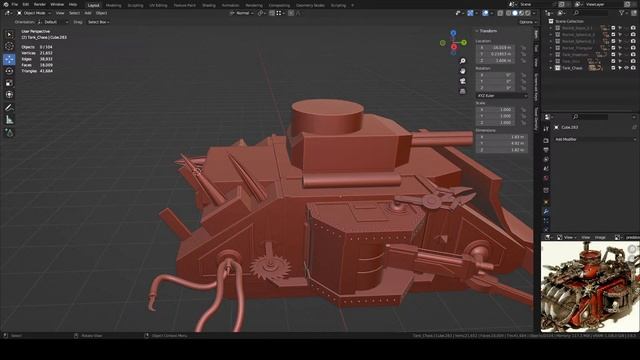640x360 pixels.
Task: Select the Annotate pencil tool
Action: (x=9, y=108)
